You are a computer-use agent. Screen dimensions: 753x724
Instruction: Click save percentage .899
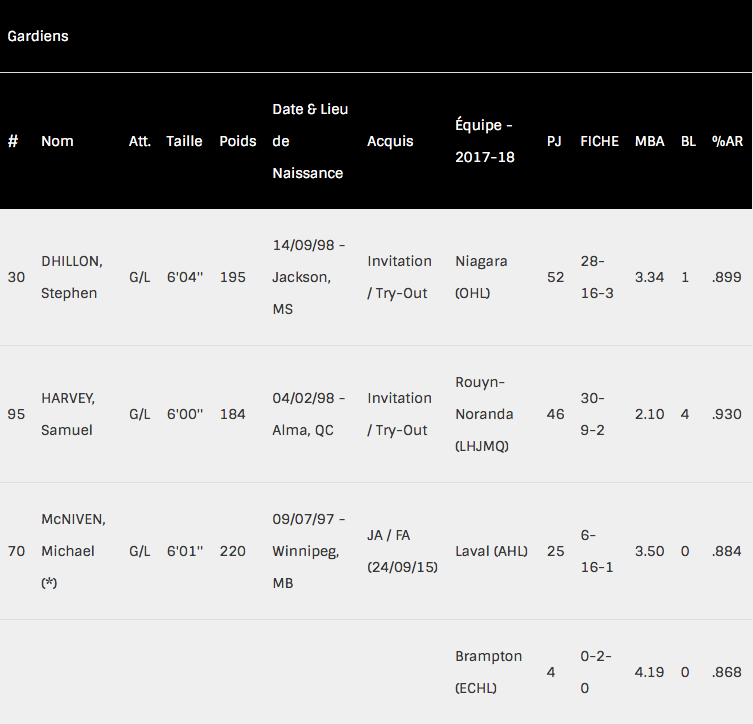point(727,277)
